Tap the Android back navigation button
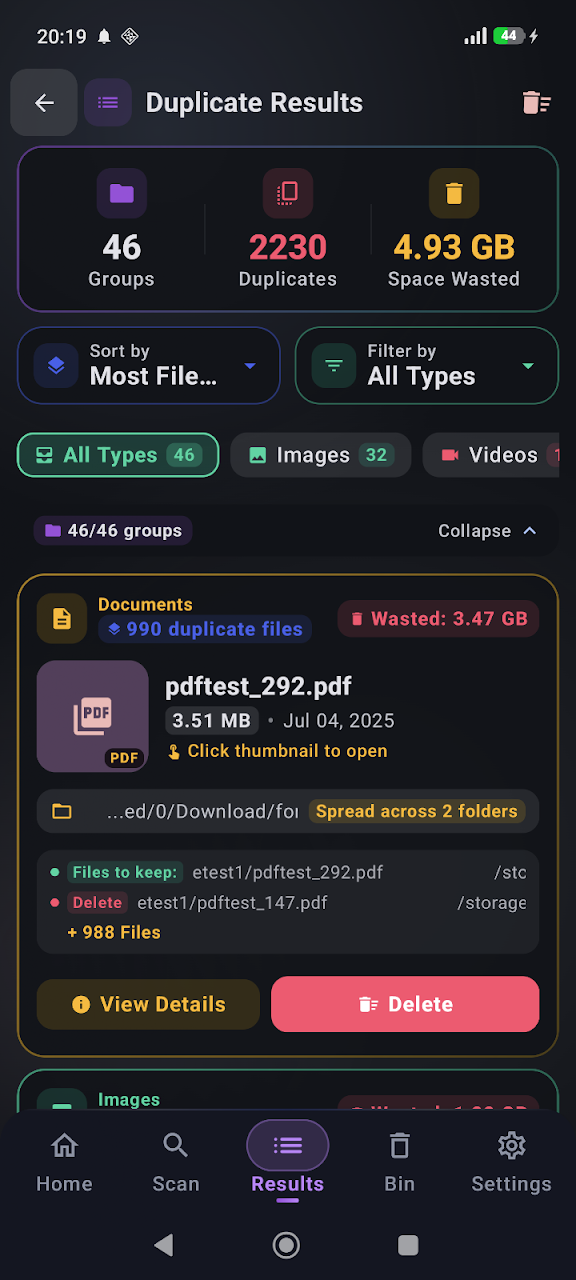The width and height of the screenshot is (576, 1280). pos(164,1244)
